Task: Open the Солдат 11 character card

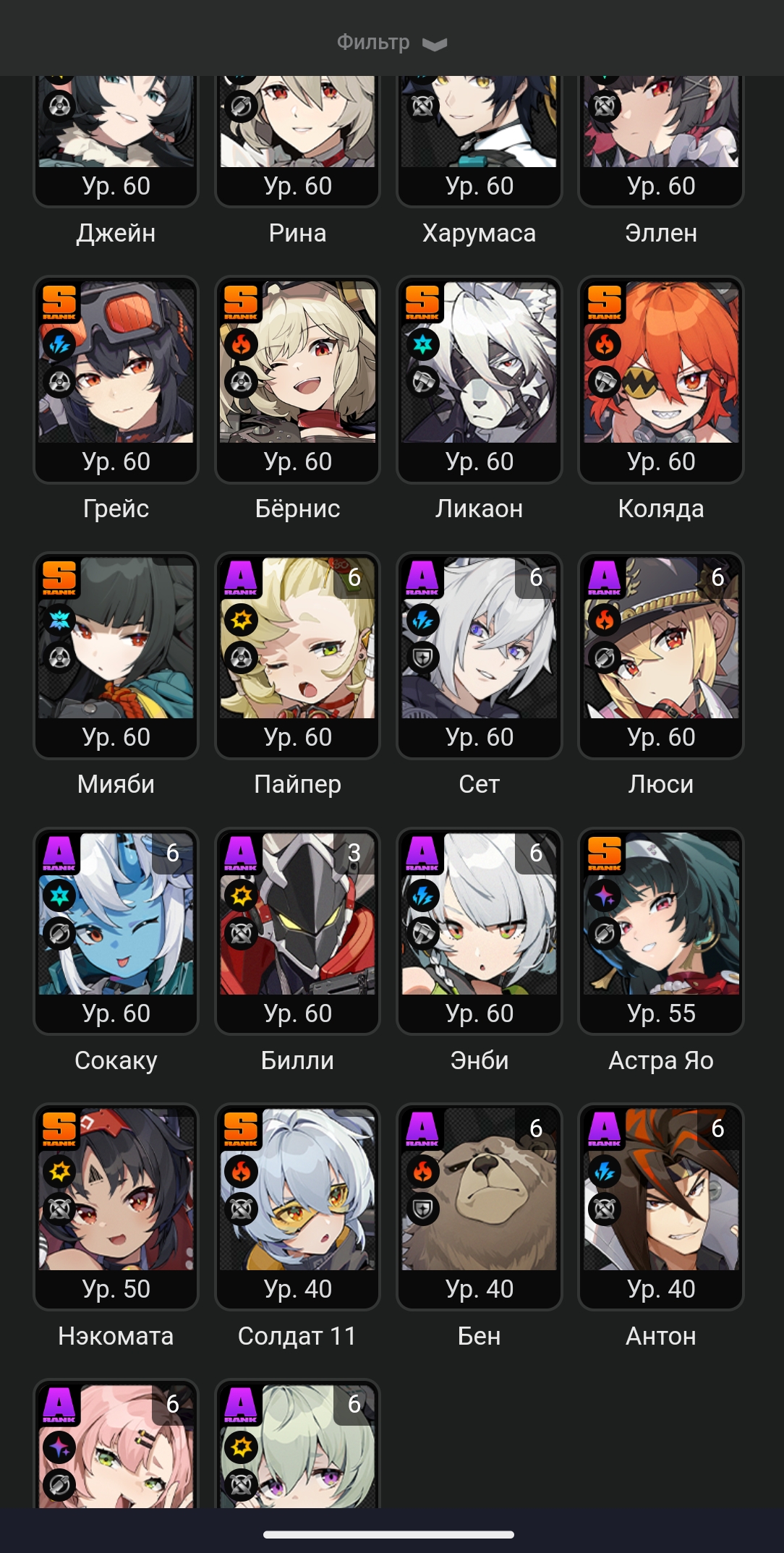Action: point(297,1207)
